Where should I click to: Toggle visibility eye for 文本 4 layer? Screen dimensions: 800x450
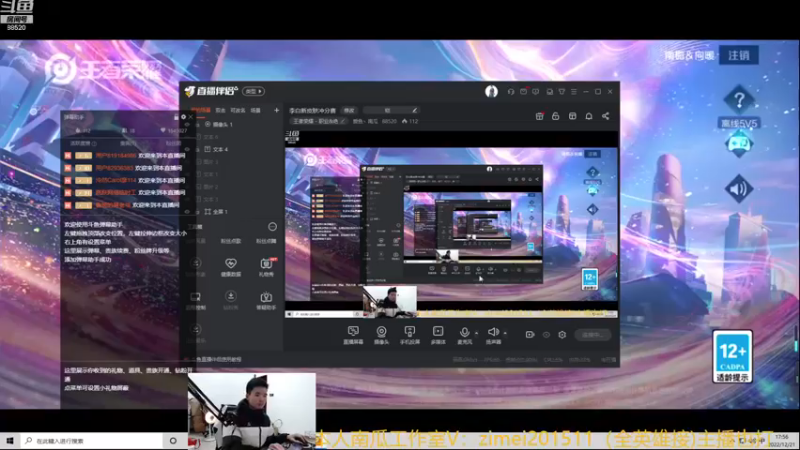187,149
